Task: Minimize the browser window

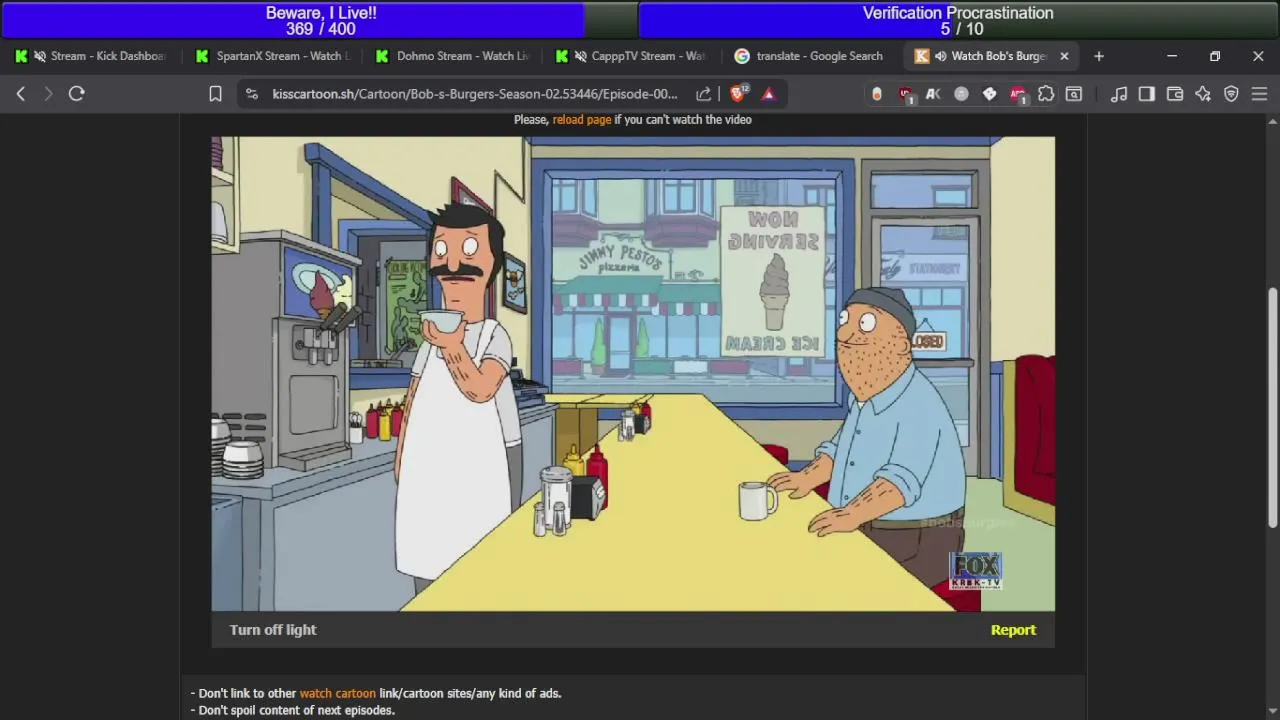Action: pos(1172,56)
